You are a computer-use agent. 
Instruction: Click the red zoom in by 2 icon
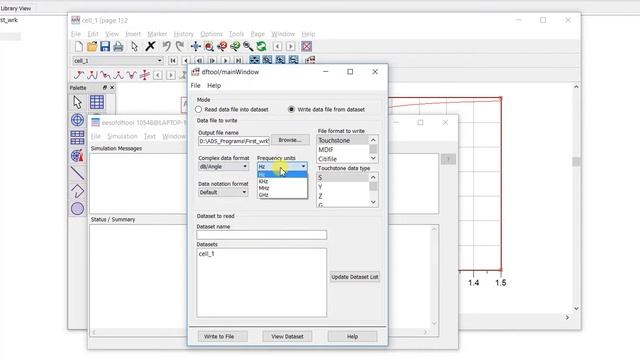point(222,47)
